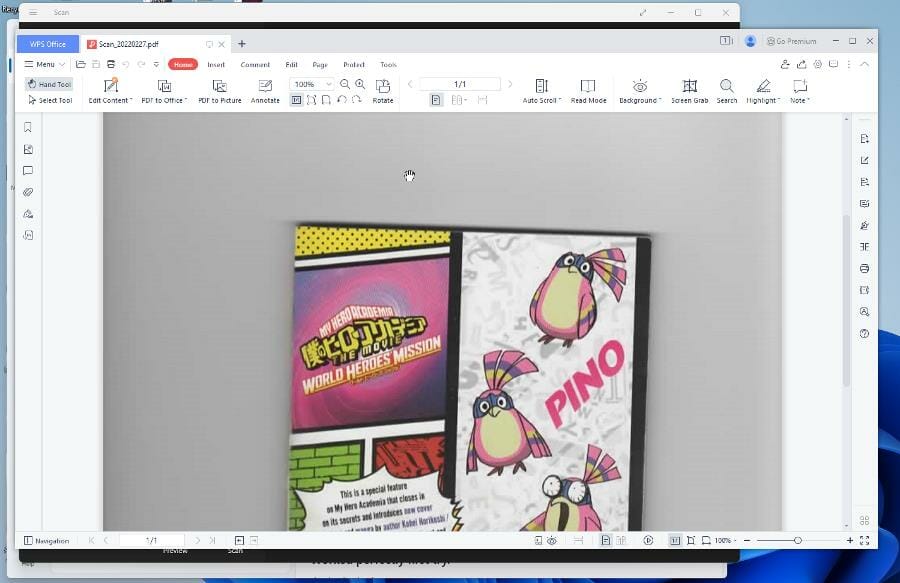The image size is (900, 583).
Task: Toggle eye protection mode in status bar
Action: click(x=552, y=541)
